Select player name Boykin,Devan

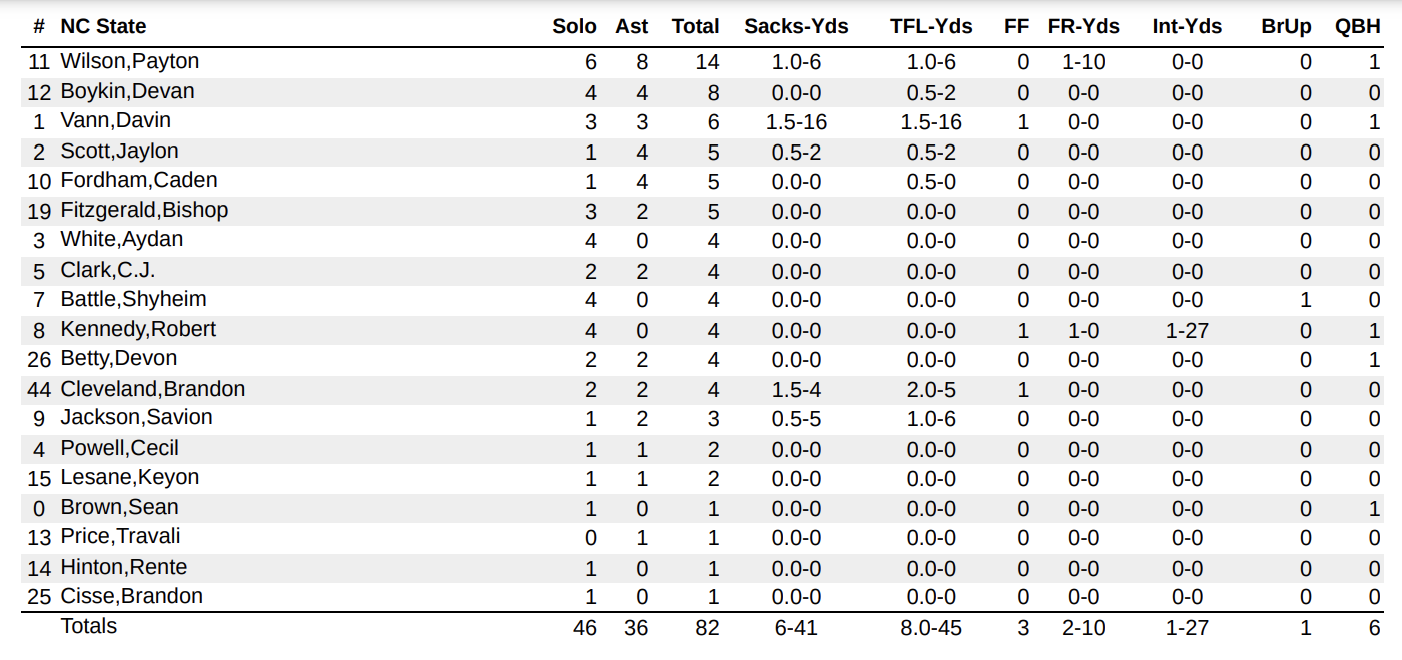click(x=127, y=91)
